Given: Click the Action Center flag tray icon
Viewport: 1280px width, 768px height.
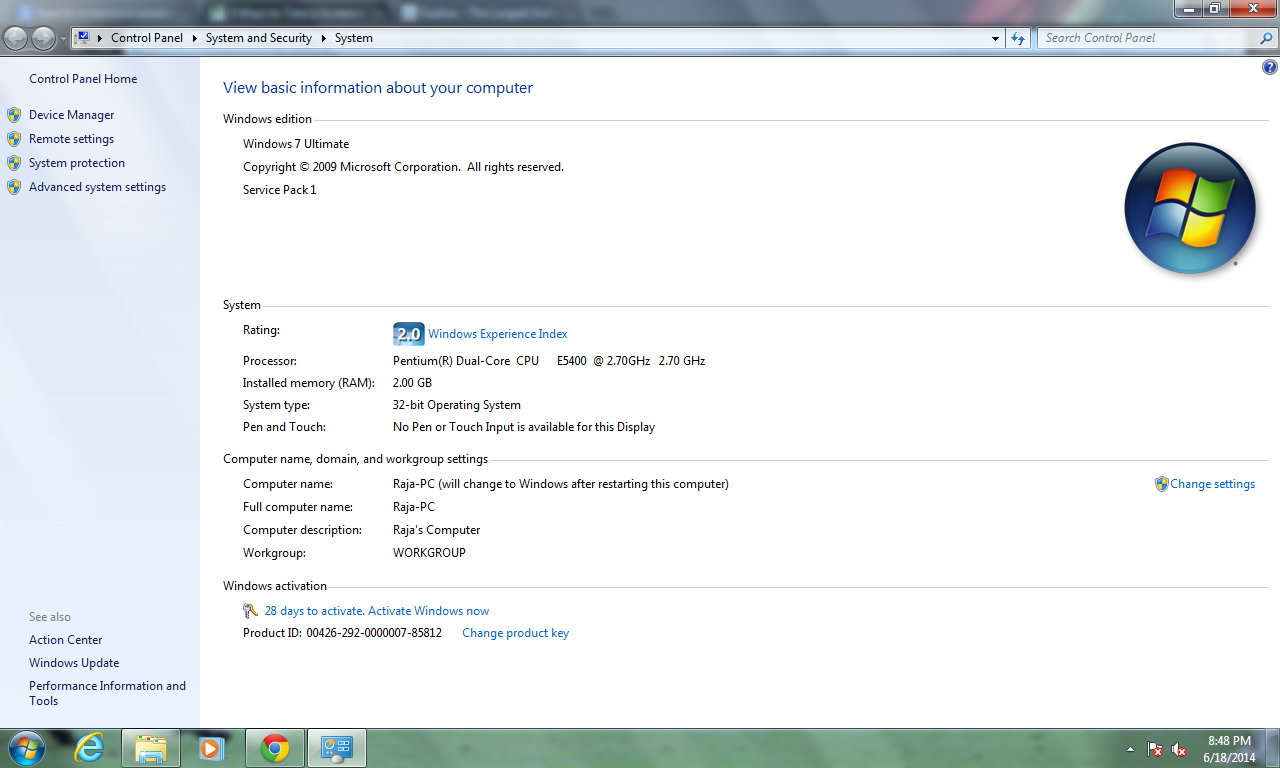Looking at the screenshot, I should 1154,749.
